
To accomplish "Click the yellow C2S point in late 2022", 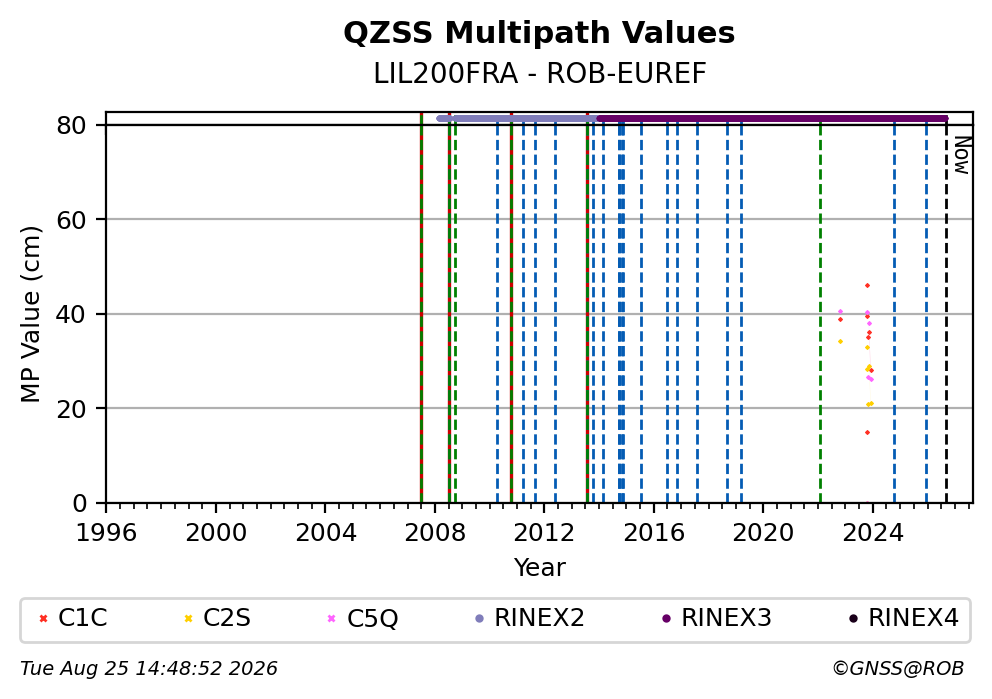I will tap(840, 342).
